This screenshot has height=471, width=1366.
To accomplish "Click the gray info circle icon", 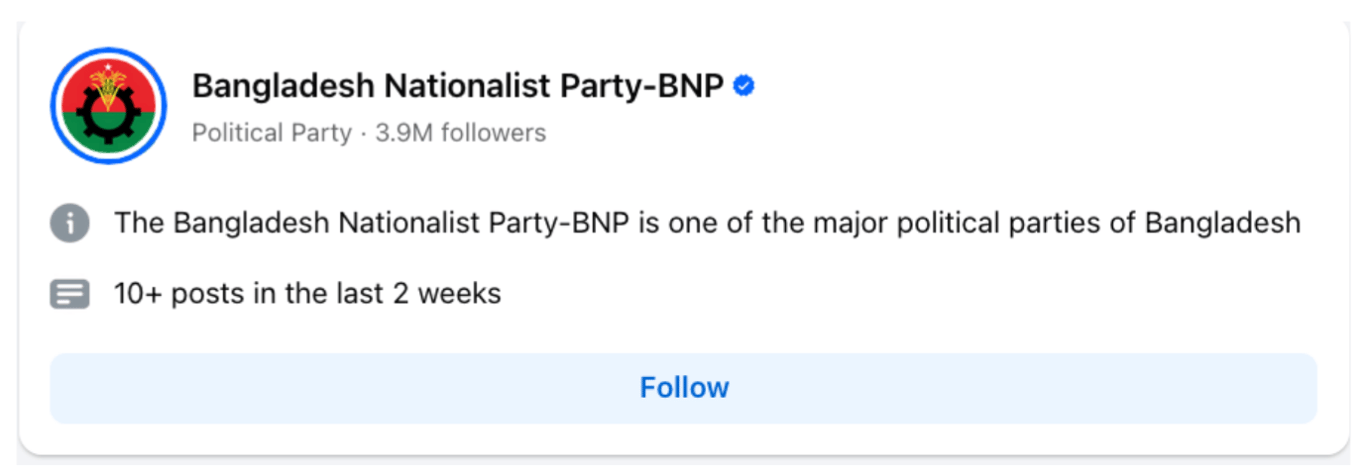I will click(x=70, y=223).
